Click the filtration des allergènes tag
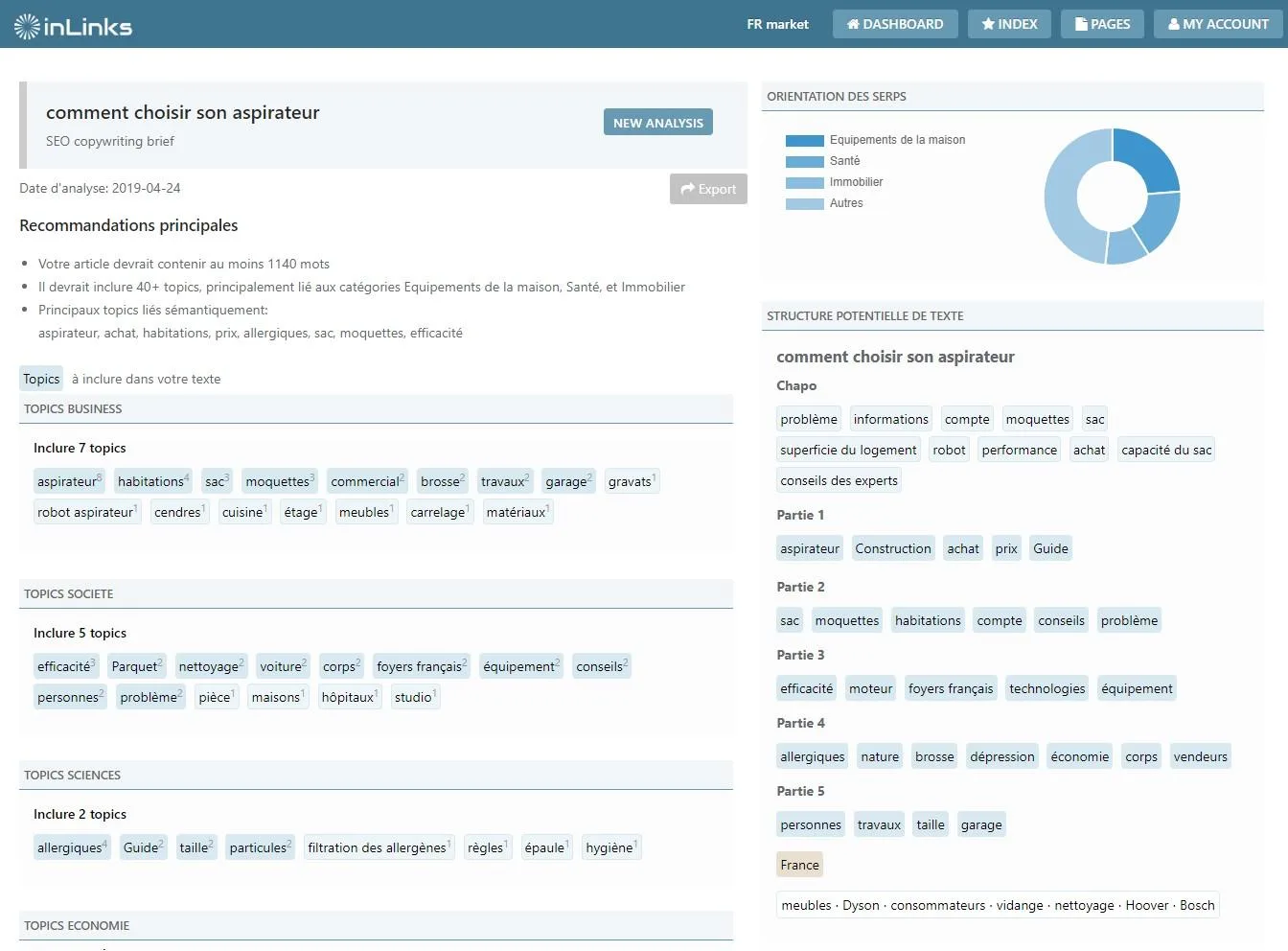 379,847
